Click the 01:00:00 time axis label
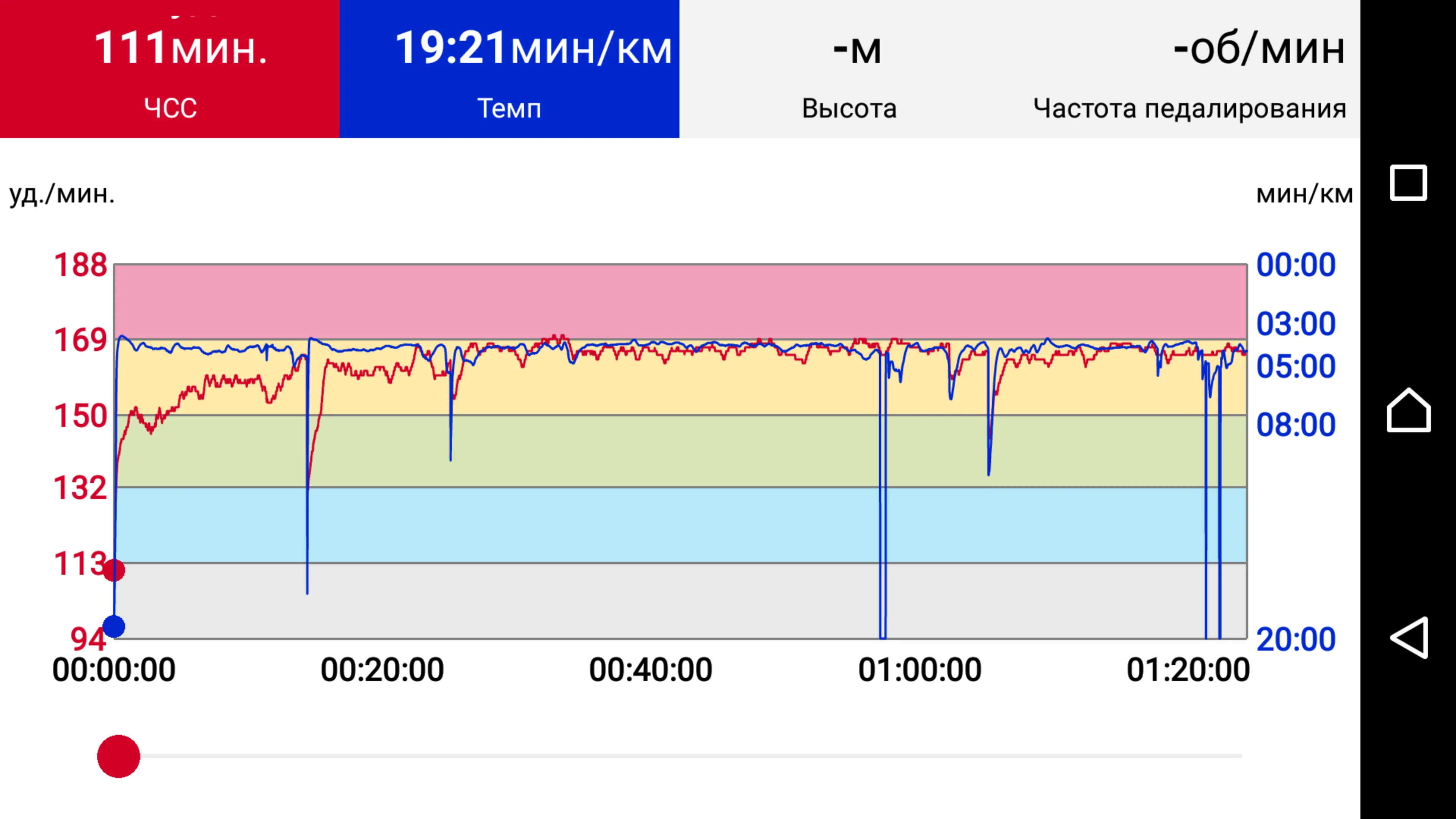This screenshot has width=1456, height=819. (x=919, y=670)
